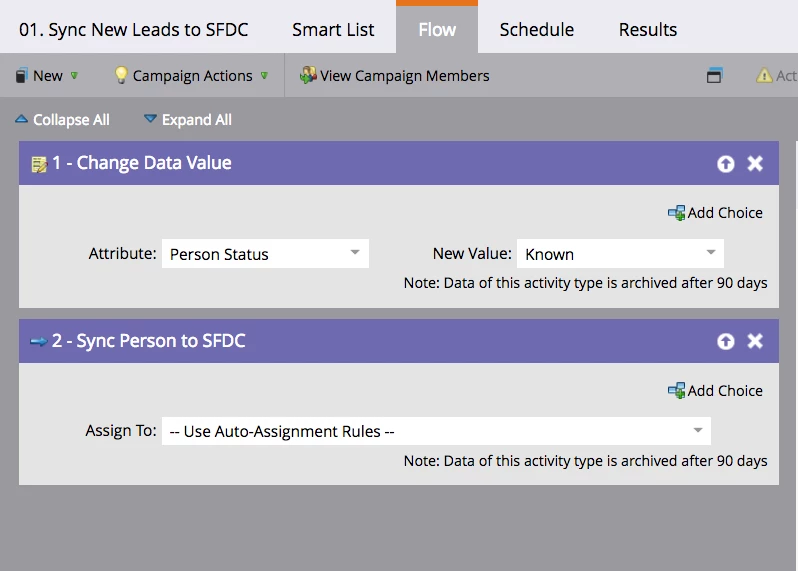Click View Campaign Members

pos(395,76)
